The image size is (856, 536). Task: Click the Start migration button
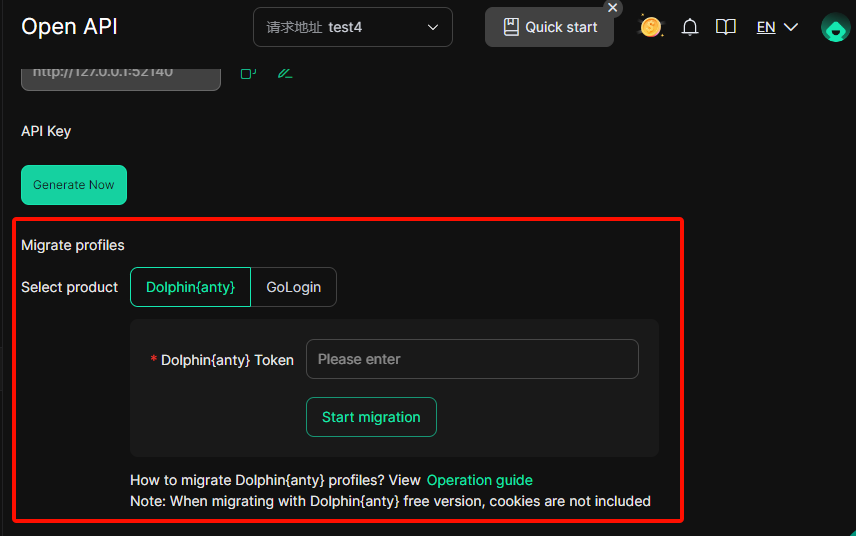click(x=371, y=417)
